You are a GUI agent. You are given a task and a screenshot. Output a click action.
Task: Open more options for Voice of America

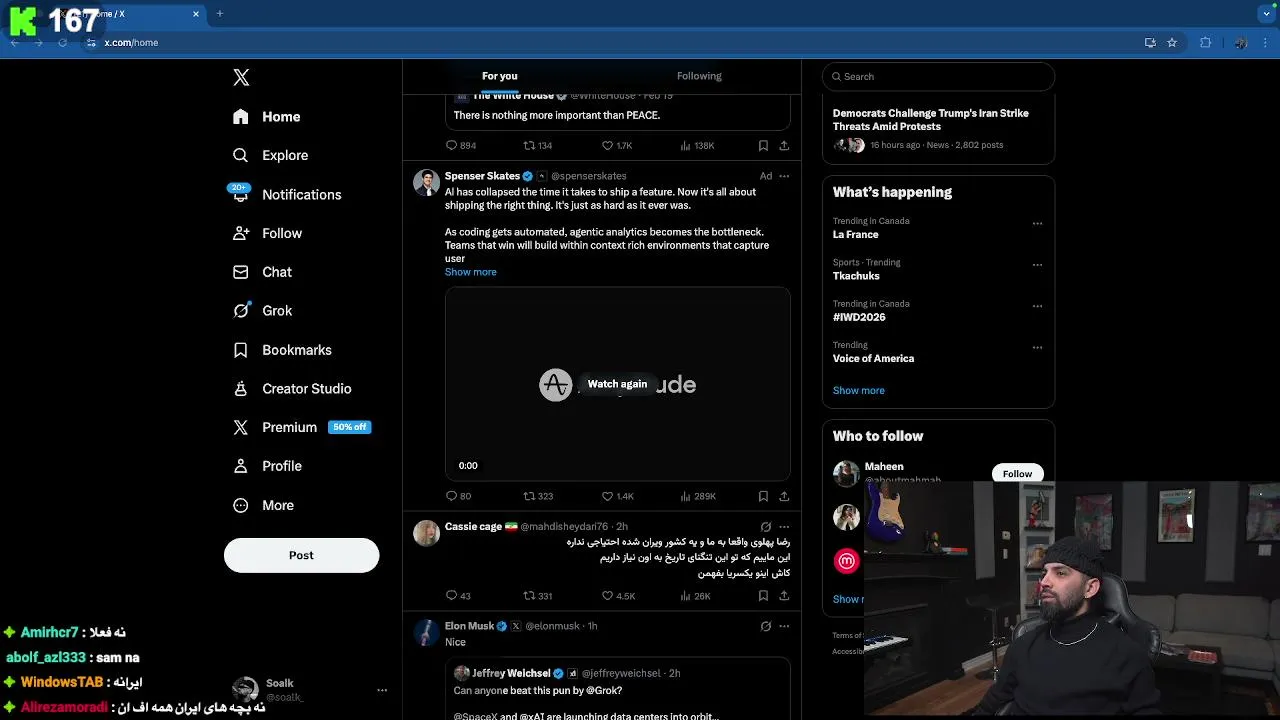pyautogui.click(x=1037, y=347)
